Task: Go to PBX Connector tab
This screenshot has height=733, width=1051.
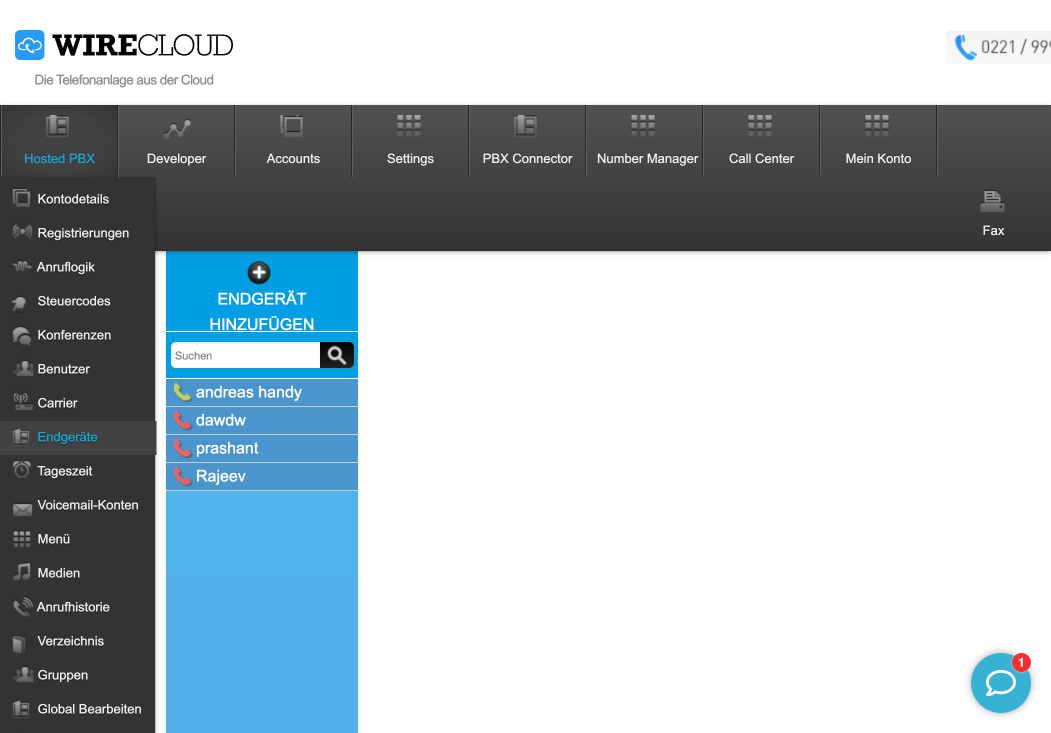Action: tap(527, 141)
